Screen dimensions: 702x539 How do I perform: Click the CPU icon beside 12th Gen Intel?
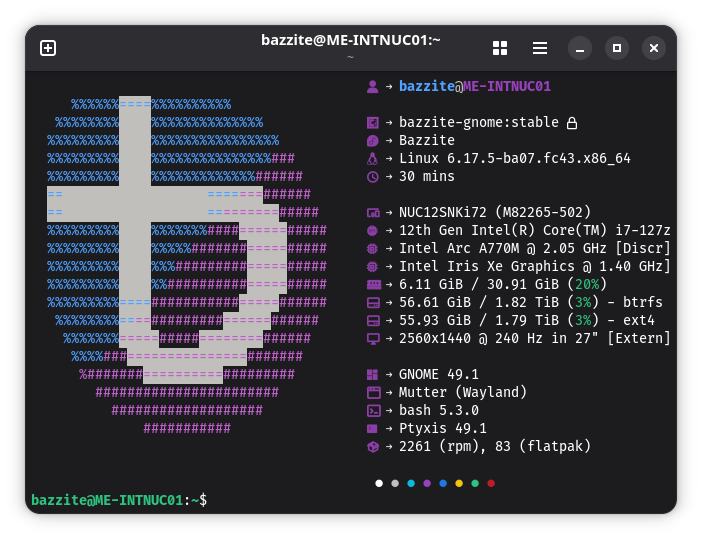pos(373,231)
